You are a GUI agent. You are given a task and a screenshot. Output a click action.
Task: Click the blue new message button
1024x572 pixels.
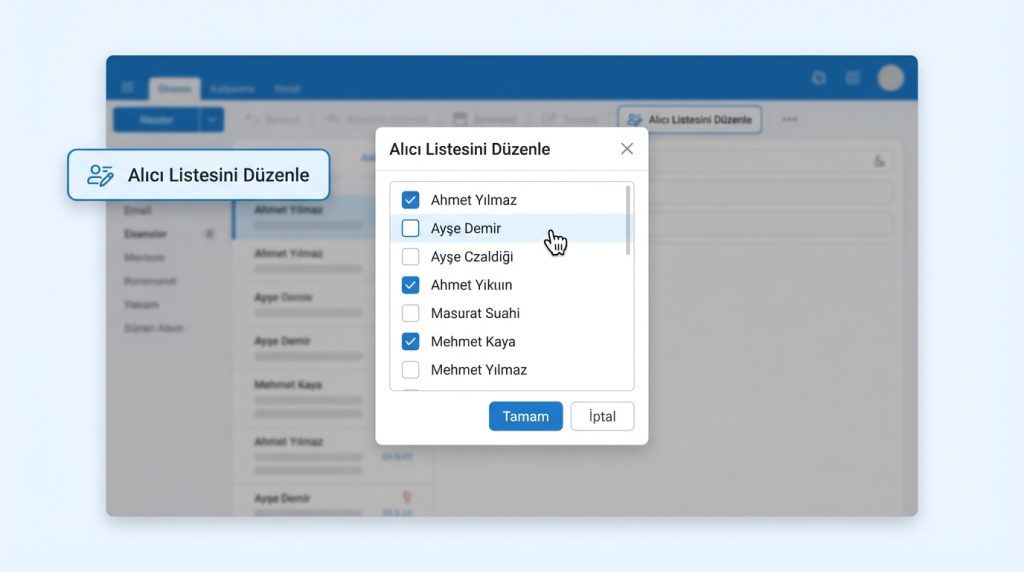pos(156,120)
